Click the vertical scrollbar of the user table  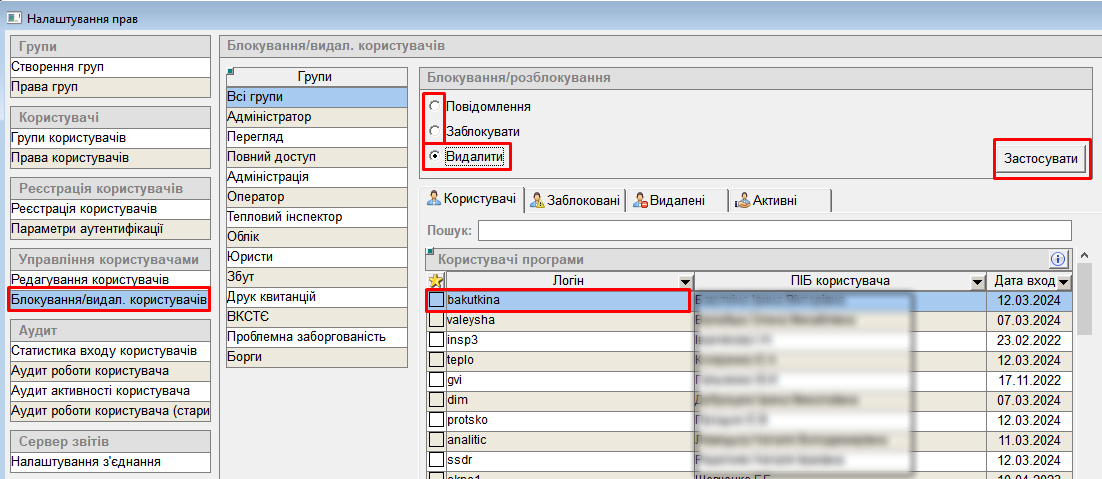coord(1082,380)
